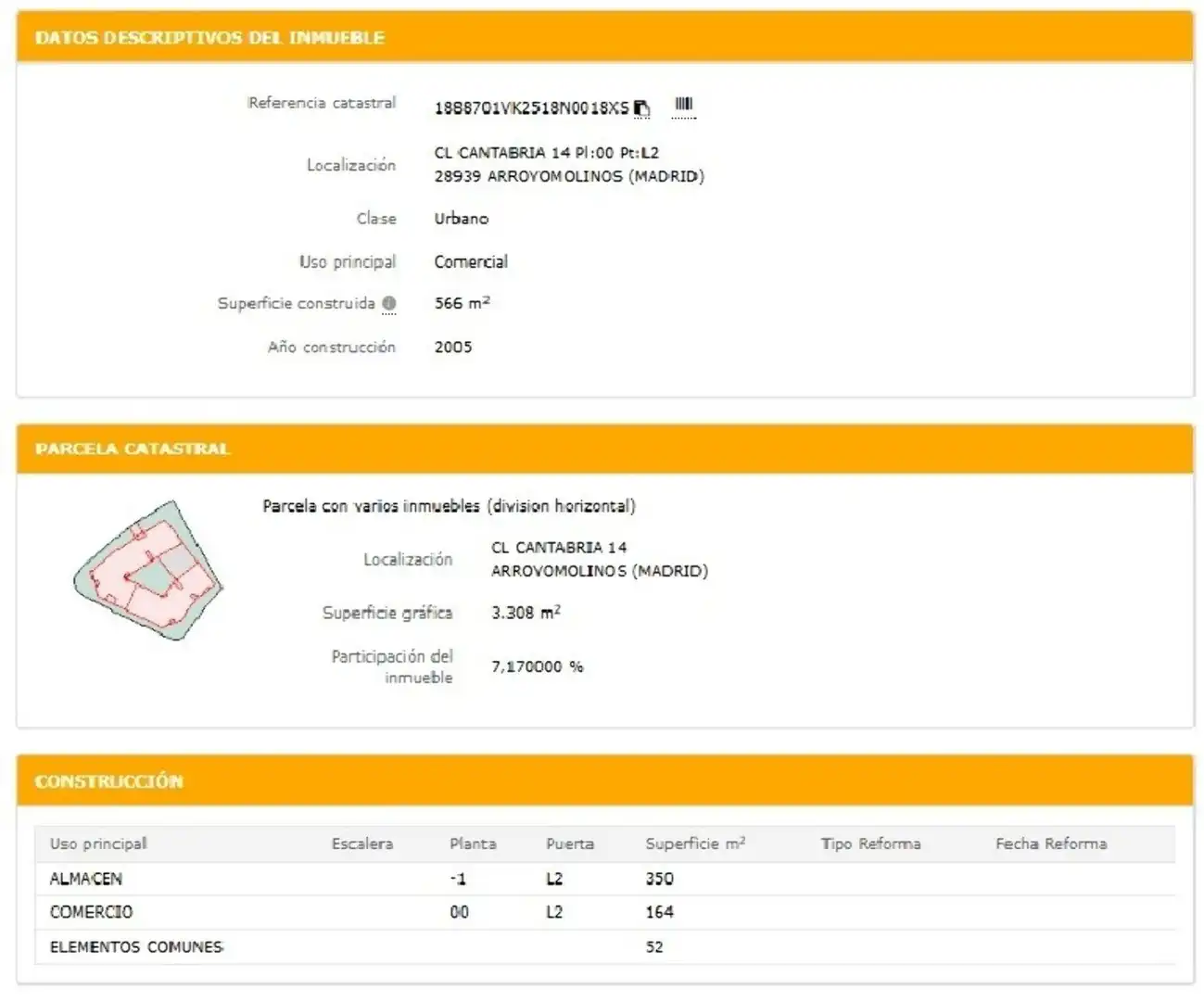Select address line CL CANTABRIA 14 Pl:00 Pt:L2
The image size is (1204, 1001).
547,152
